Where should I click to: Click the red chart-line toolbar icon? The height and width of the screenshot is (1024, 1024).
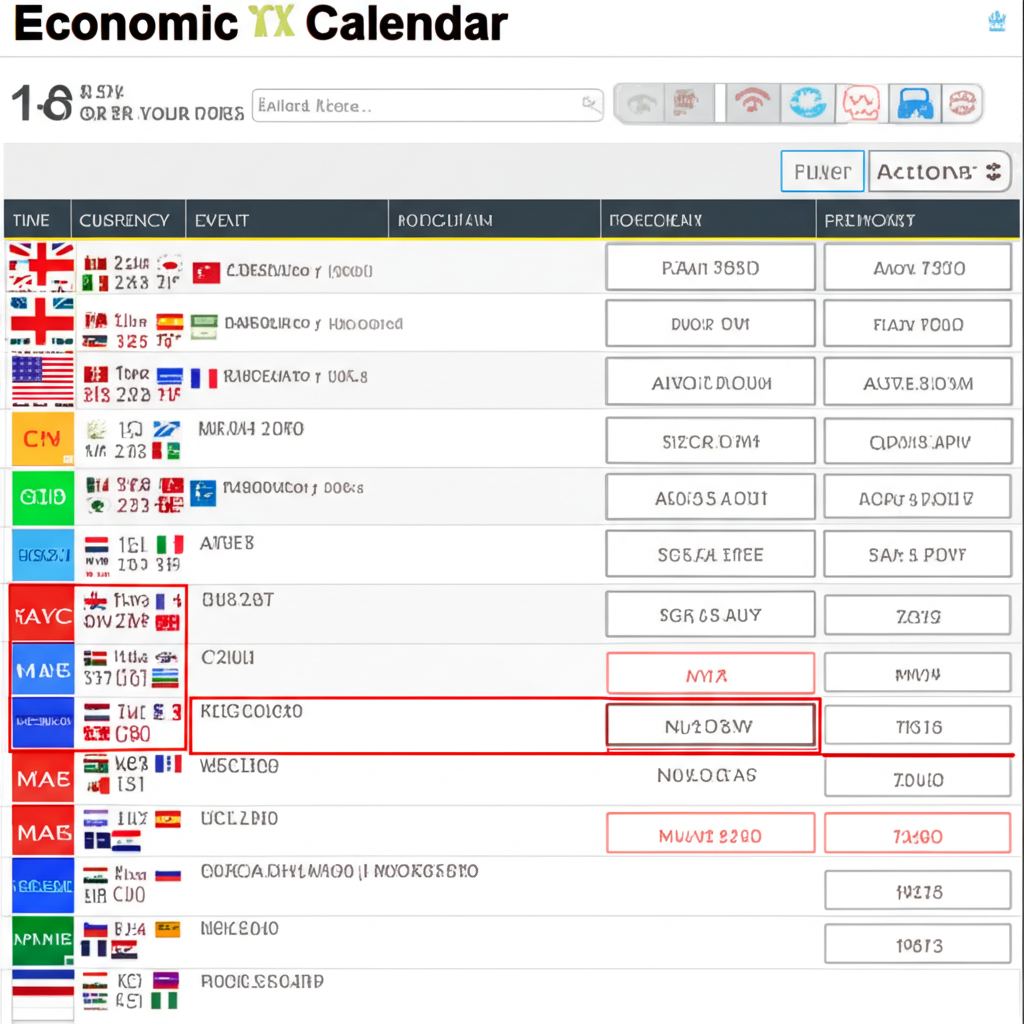click(x=859, y=103)
